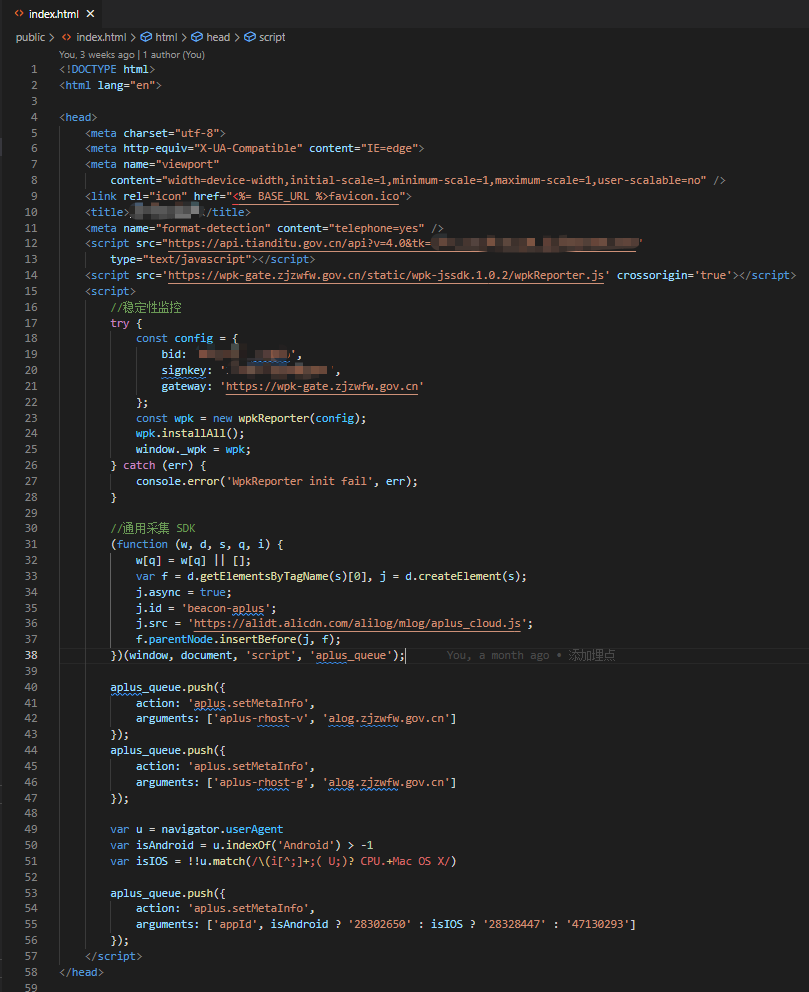Screen dimensions: 809x992
Task: Follow the gateway URL in the config object
Action: [322, 387]
